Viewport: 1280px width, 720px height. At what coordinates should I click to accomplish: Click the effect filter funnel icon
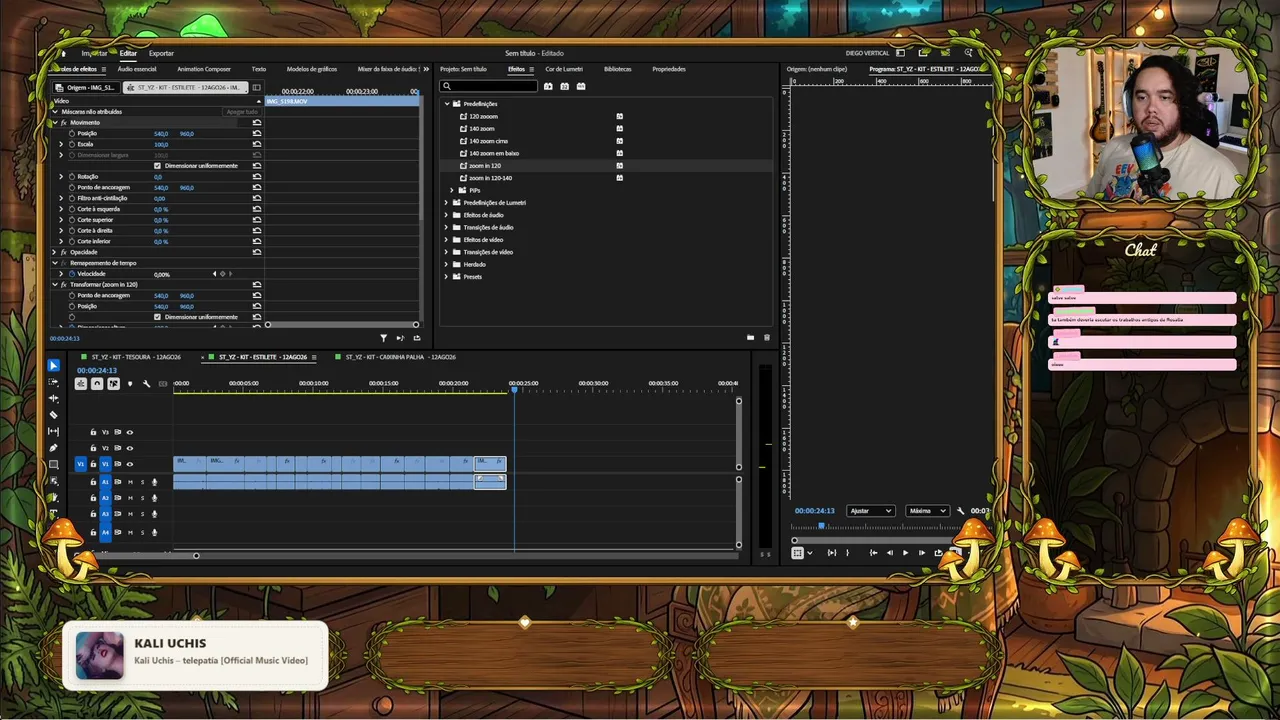(x=383, y=338)
